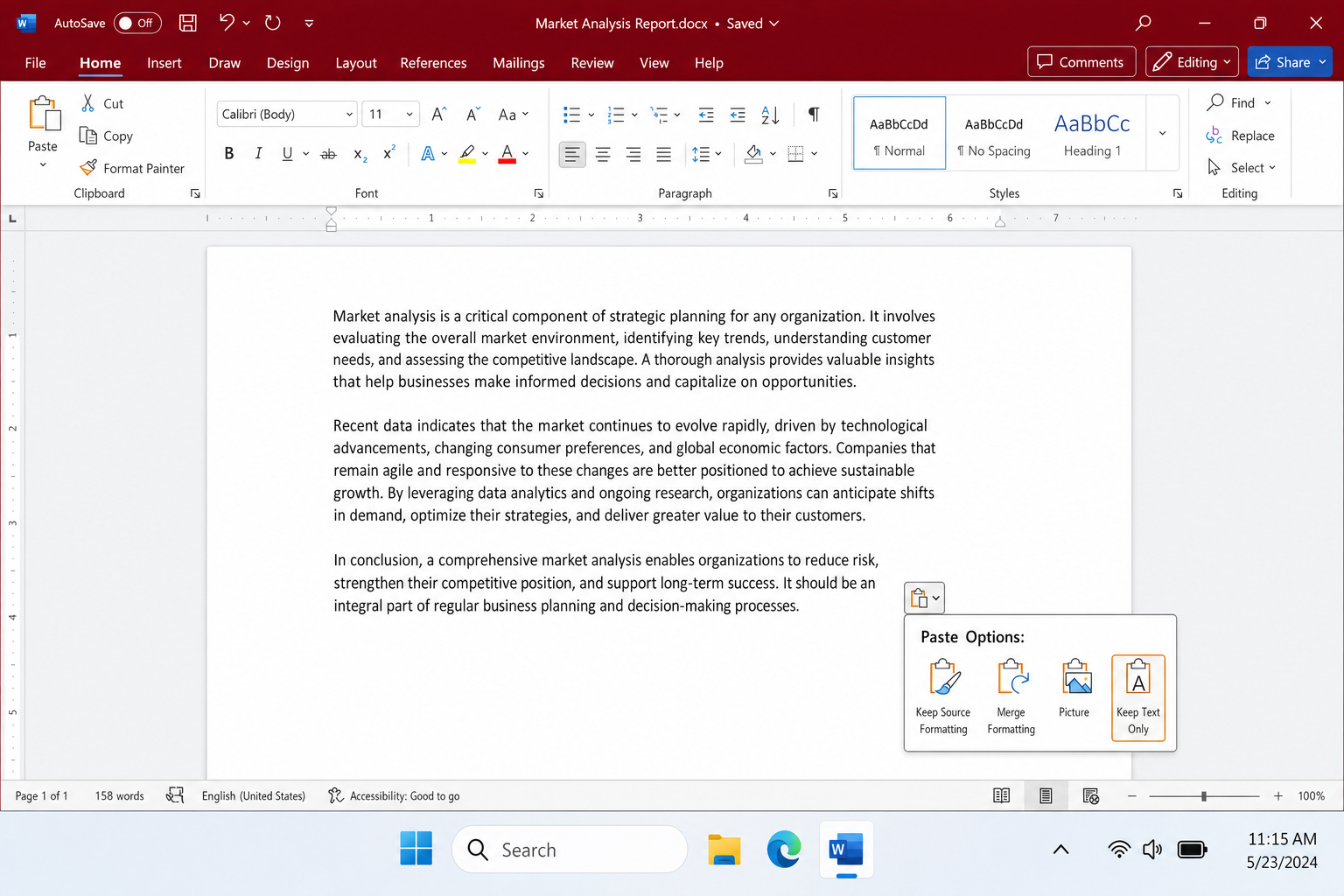
Task: Increase font size with the larger A icon
Action: pyautogui.click(x=439, y=114)
